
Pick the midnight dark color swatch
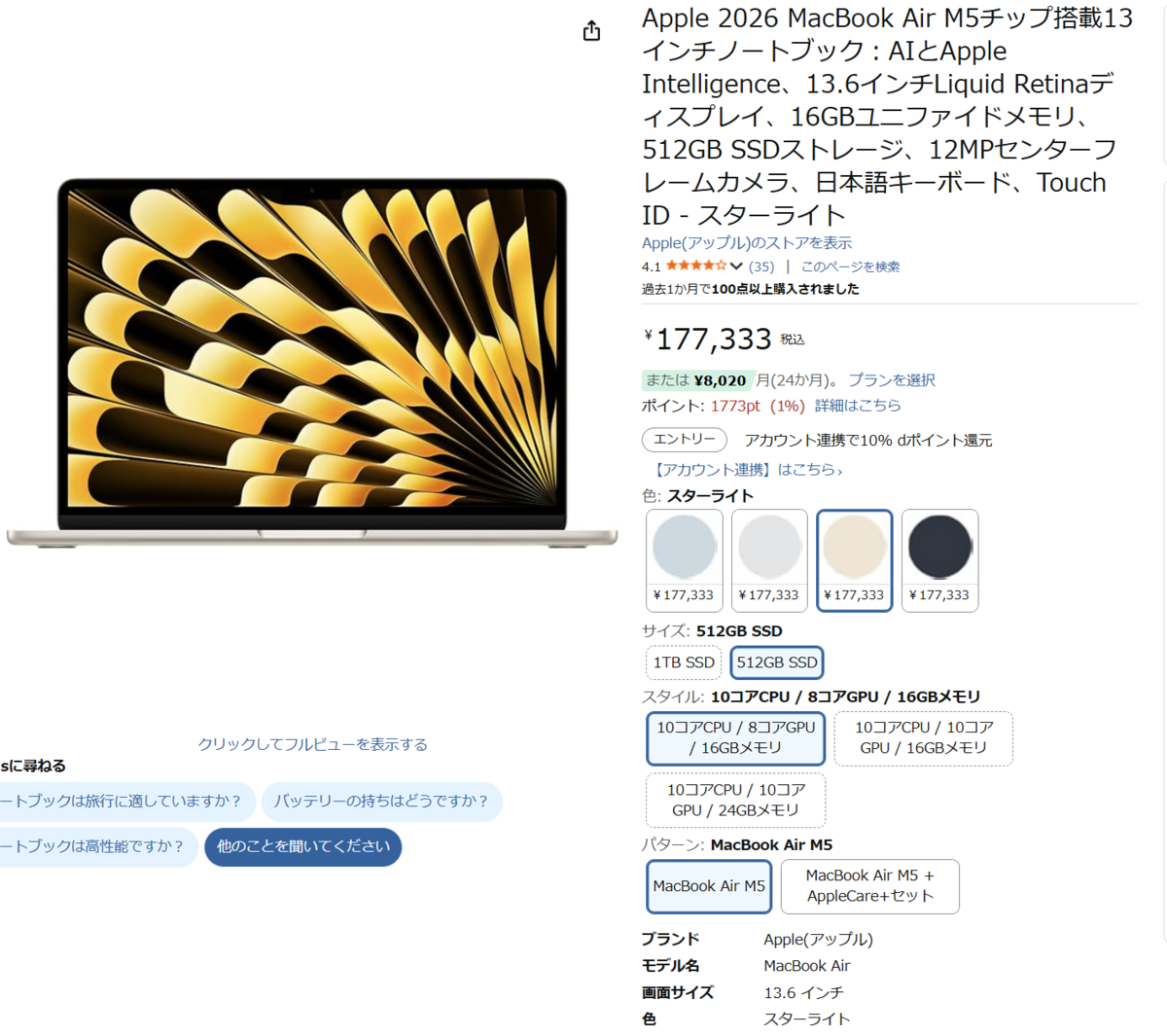pyautogui.click(x=939, y=560)
